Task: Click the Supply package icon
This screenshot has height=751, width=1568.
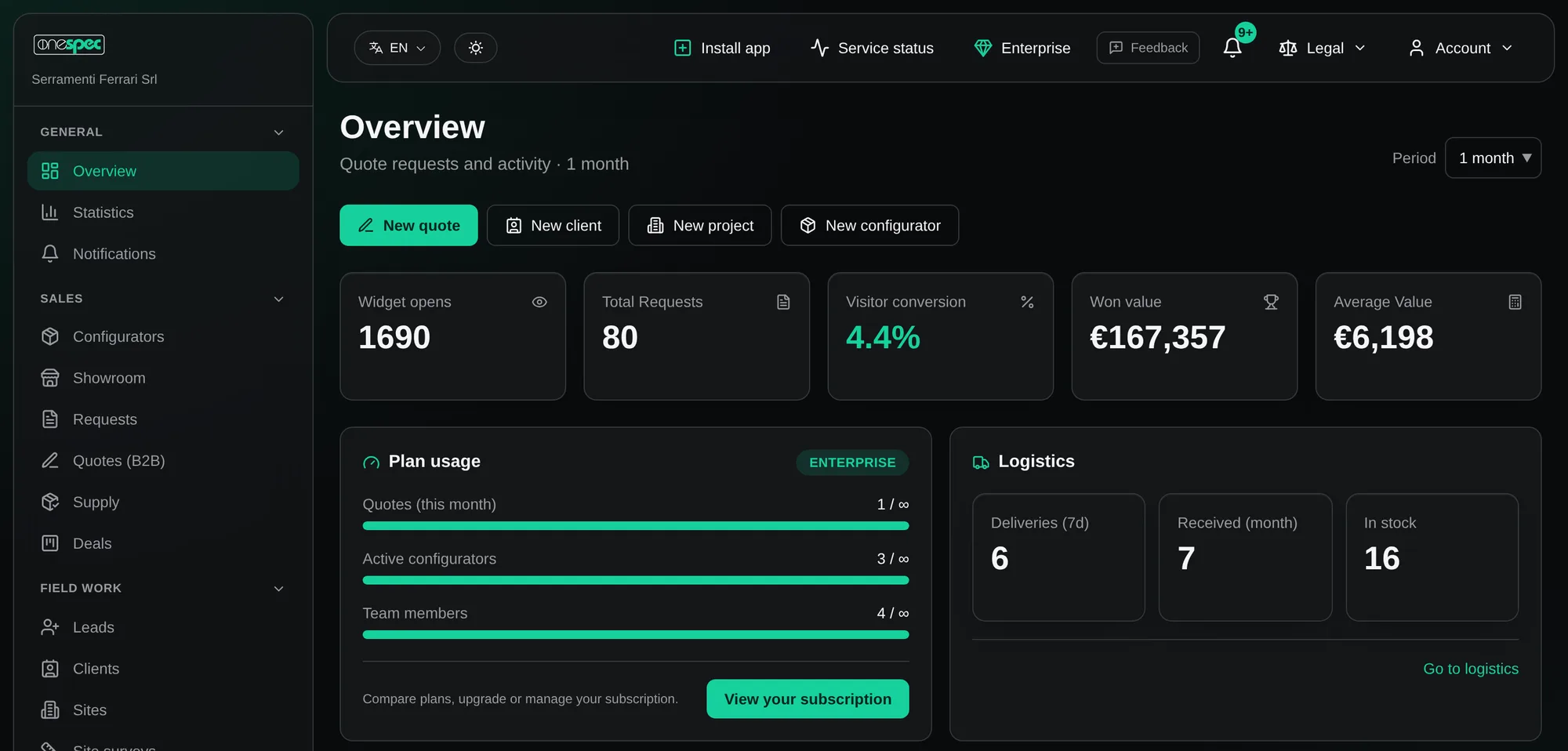Action: [50, 502]
